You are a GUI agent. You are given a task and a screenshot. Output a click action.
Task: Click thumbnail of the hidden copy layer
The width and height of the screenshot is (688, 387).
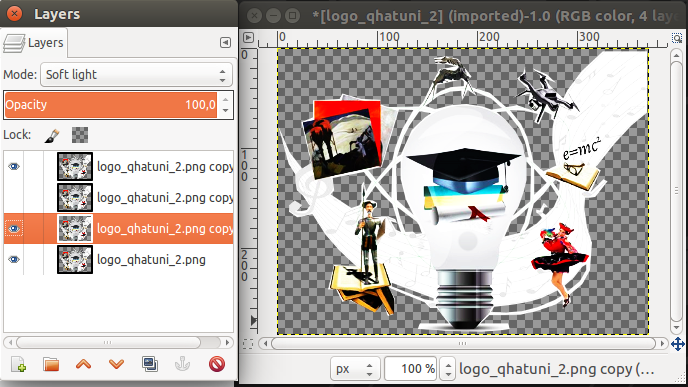75,197
